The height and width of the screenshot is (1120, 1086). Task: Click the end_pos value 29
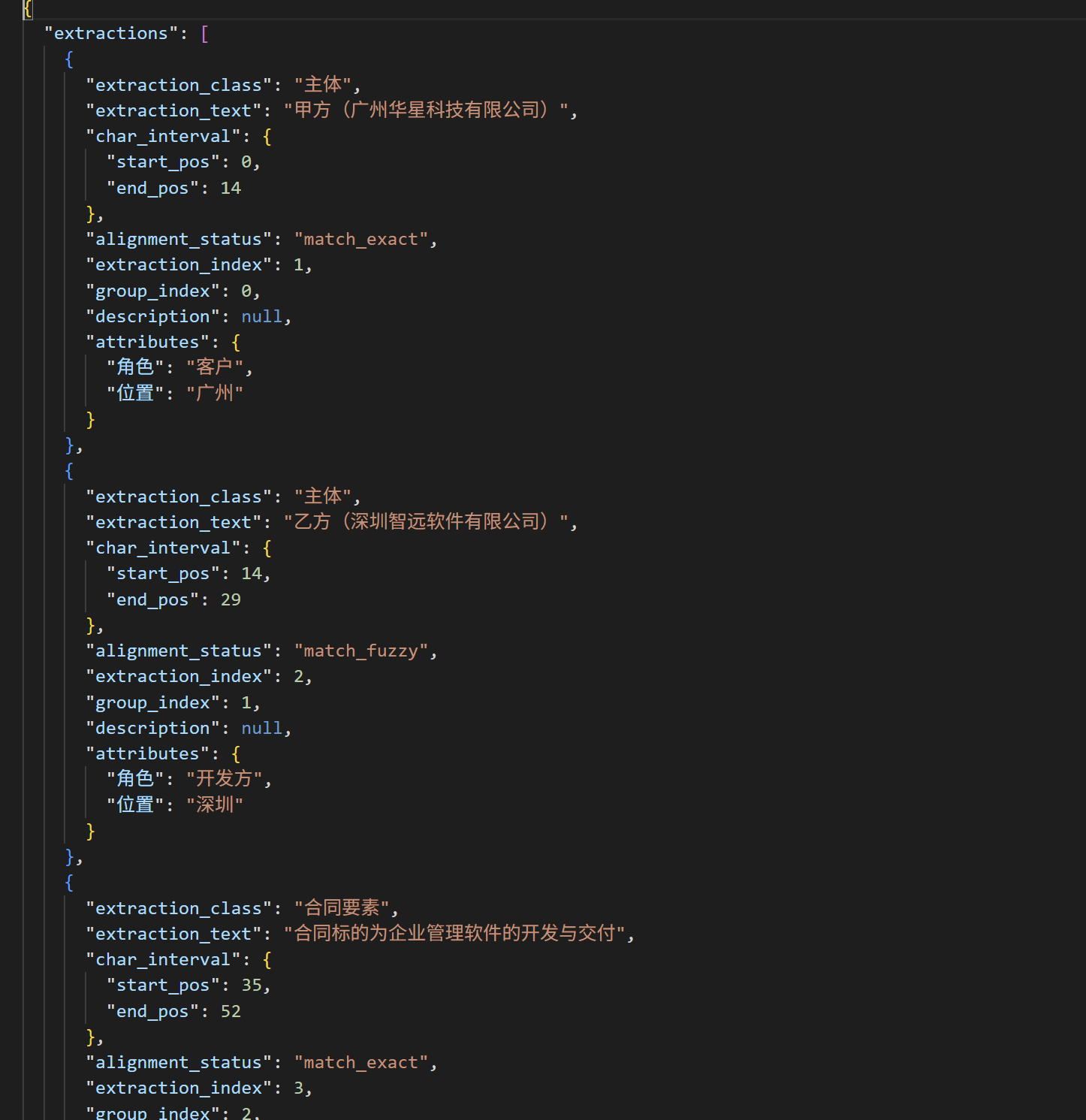click(x=231, y=600)
